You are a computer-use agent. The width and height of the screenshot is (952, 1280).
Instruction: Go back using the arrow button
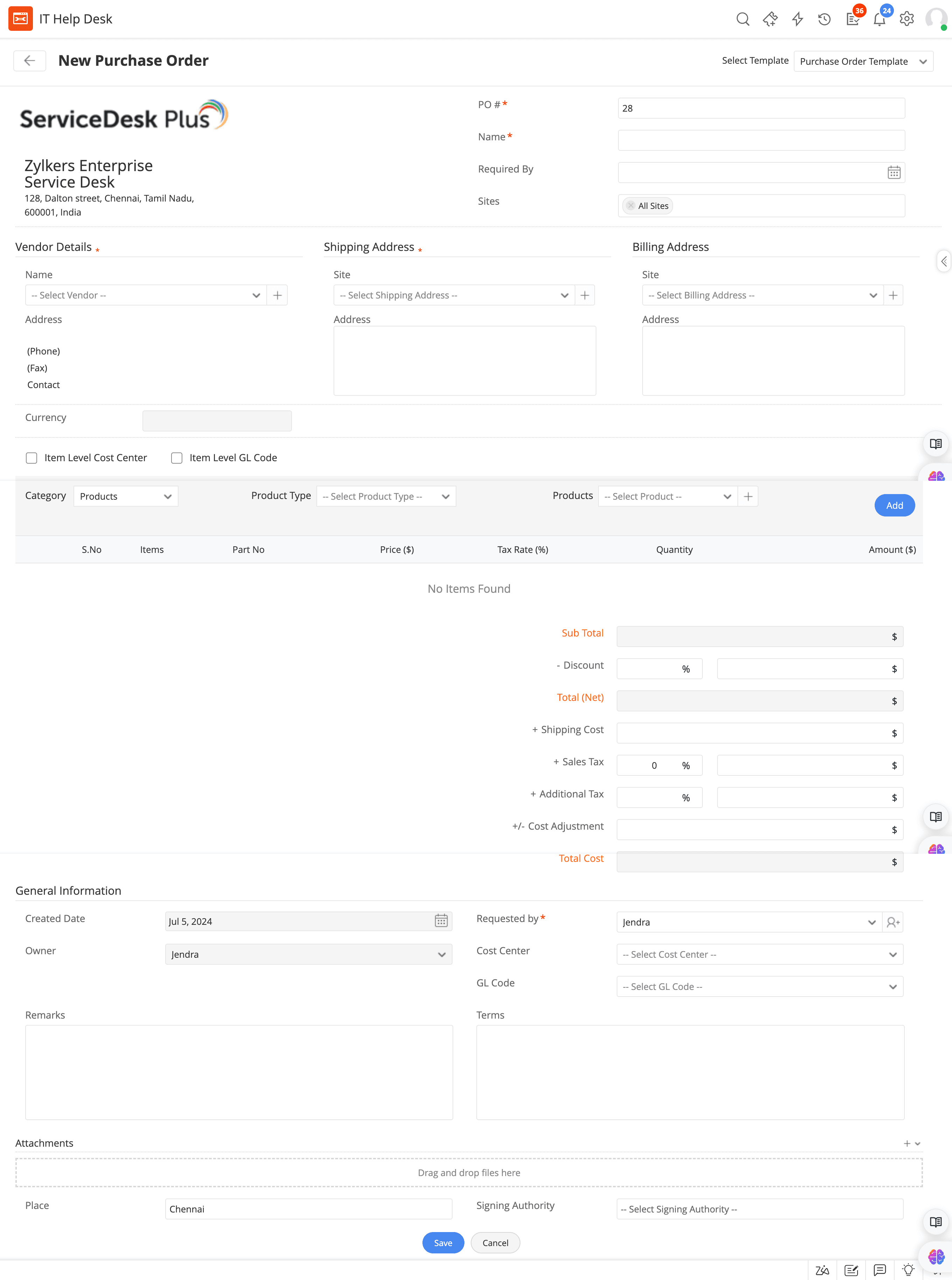point(29,61)
